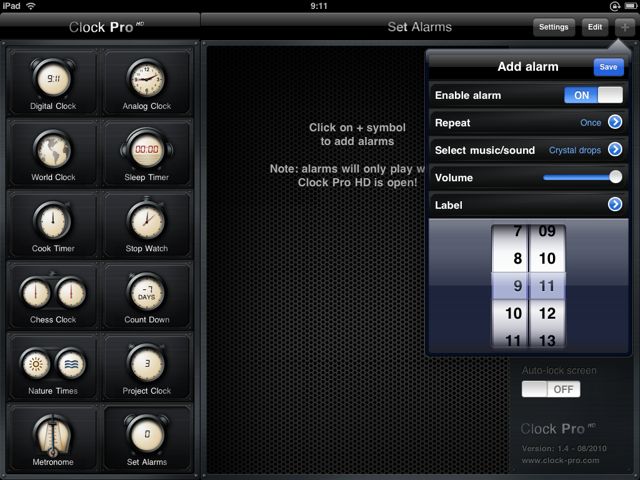
Task: Open the Stop Watch icon
Action: 147,221
